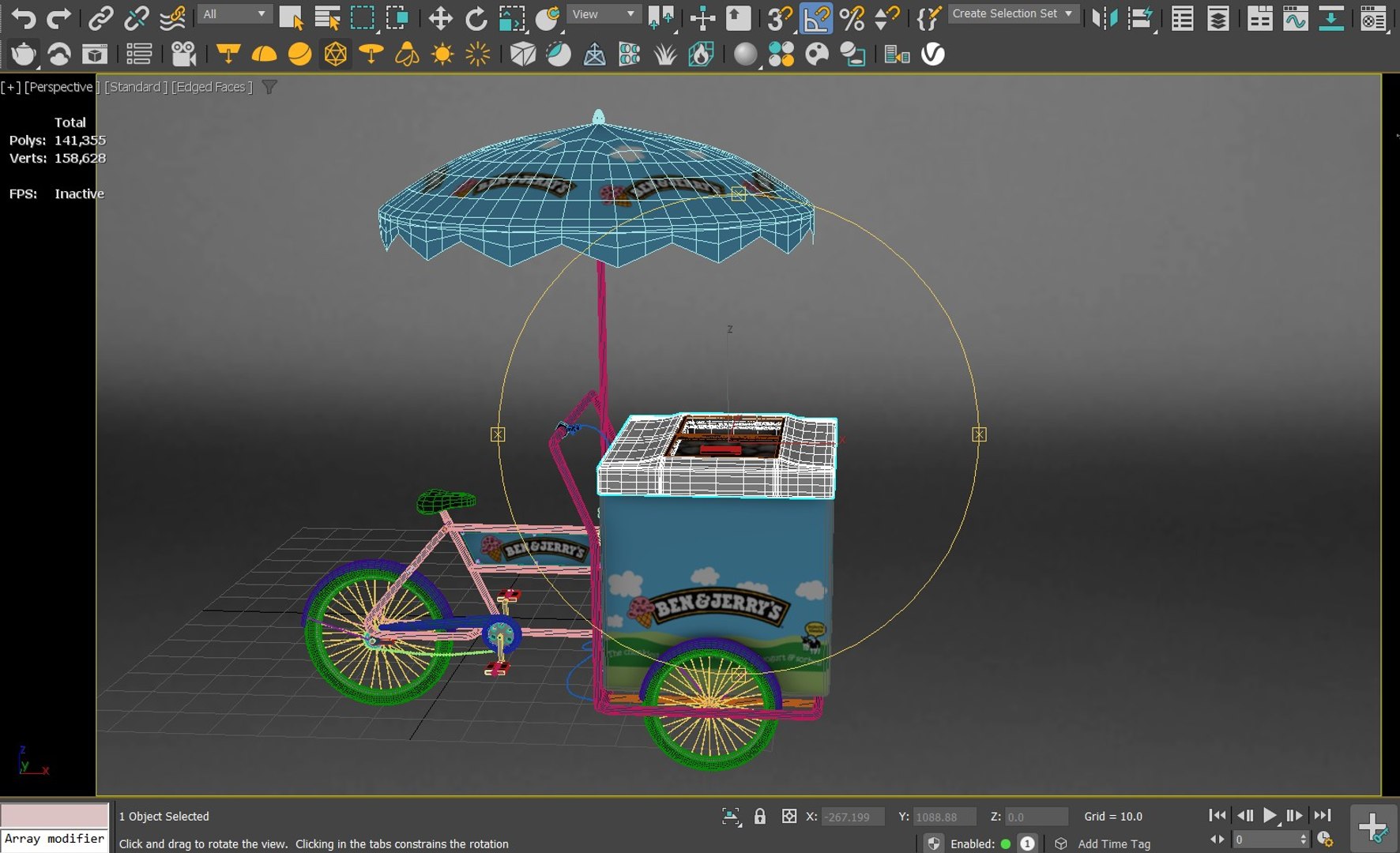Activate the Select and Move tool

click(x=440, y=17)
